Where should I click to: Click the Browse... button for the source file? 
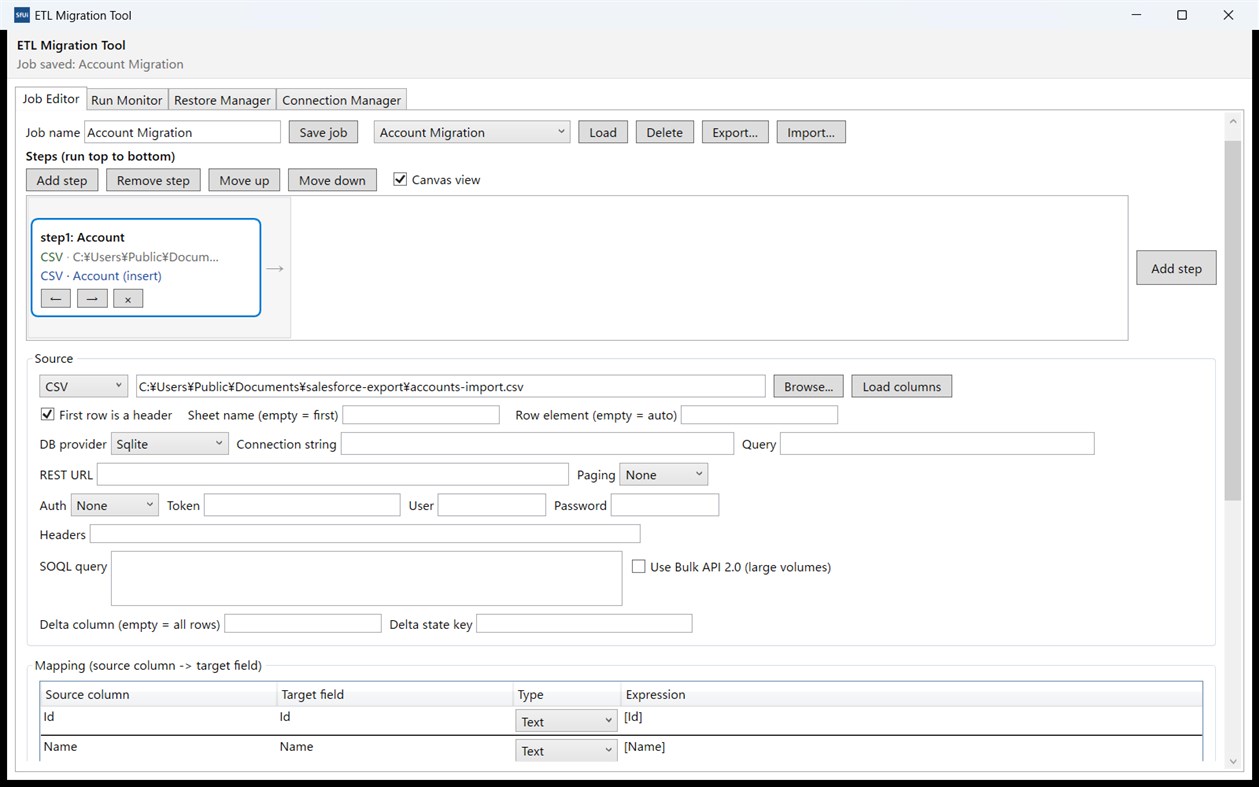(809, 386)
